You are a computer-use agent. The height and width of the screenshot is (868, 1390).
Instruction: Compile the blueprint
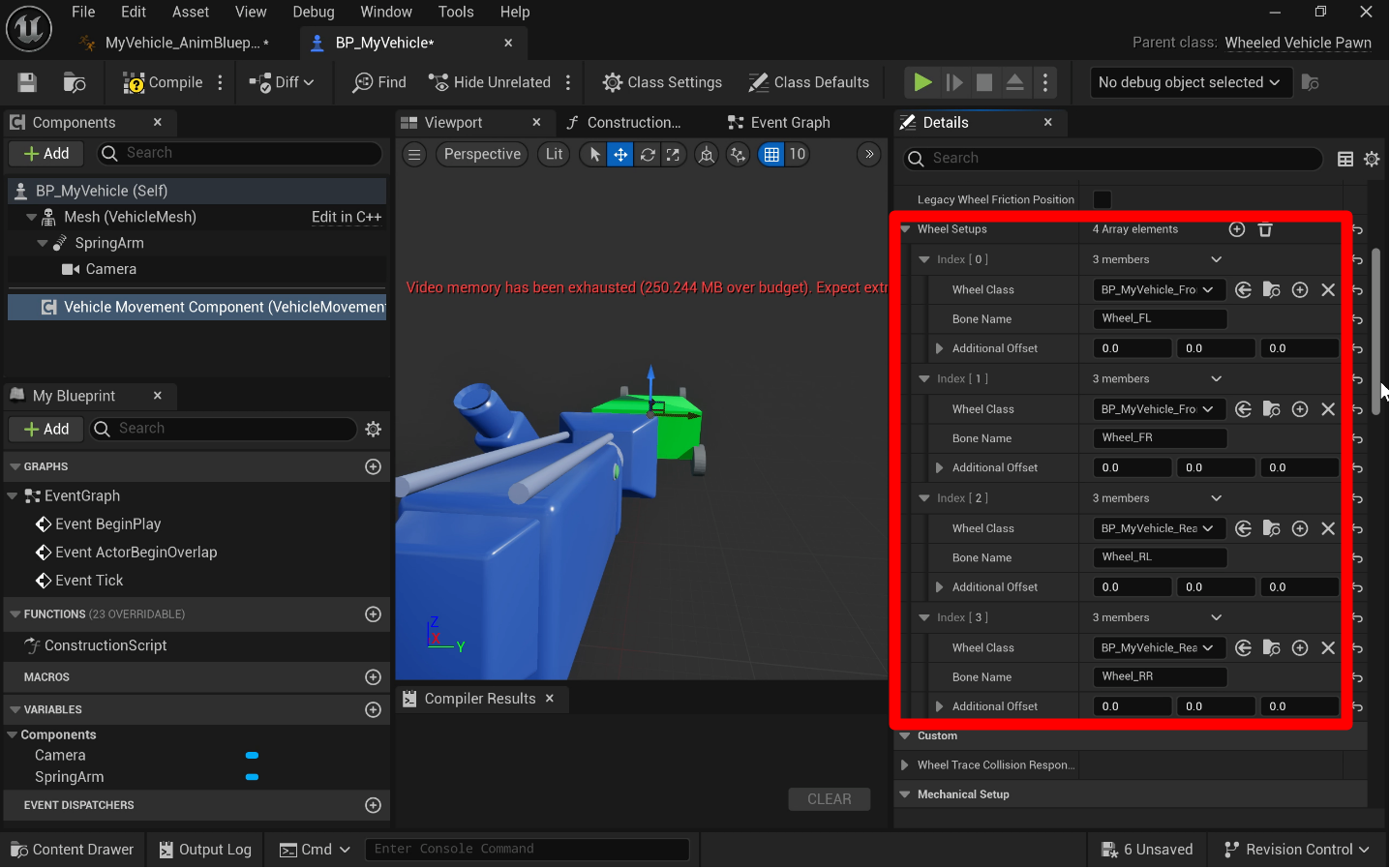(x=162, y=82)
